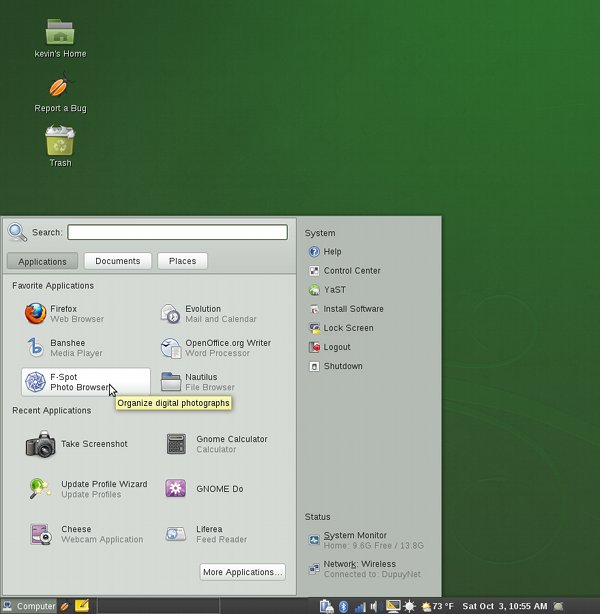Screen dimensions: 600x614
Task: Click the display monitor tray icon
Action: [393, 606]
